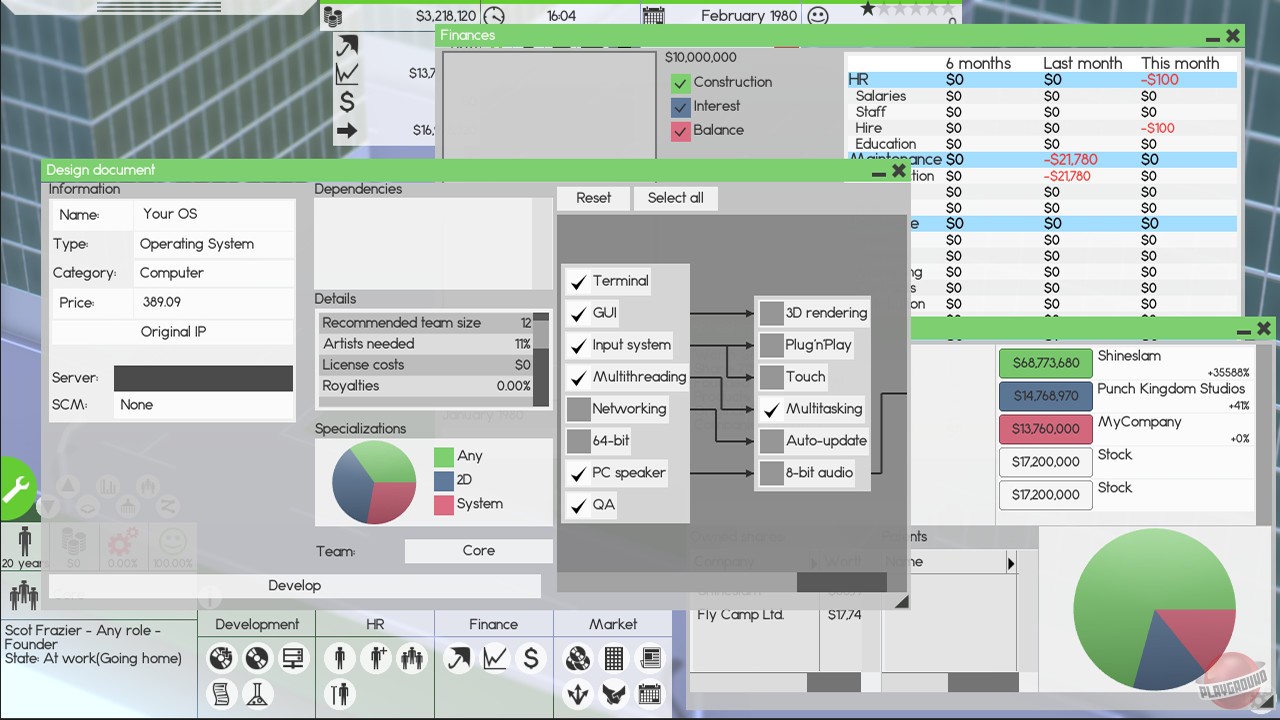Open the newspaper icon in Market panel
1280x720 pixels.
650,658
